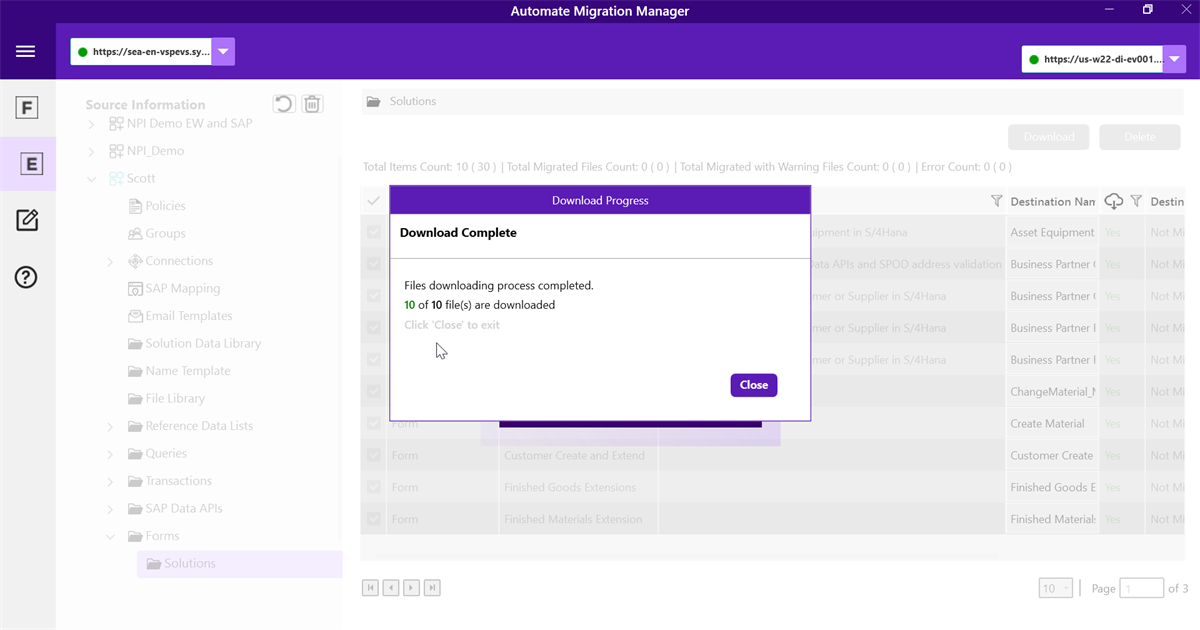The height and width of the screenshot is (630, 1200).
Task: Select the F sidebar icon
Action: tap(27, 108)
